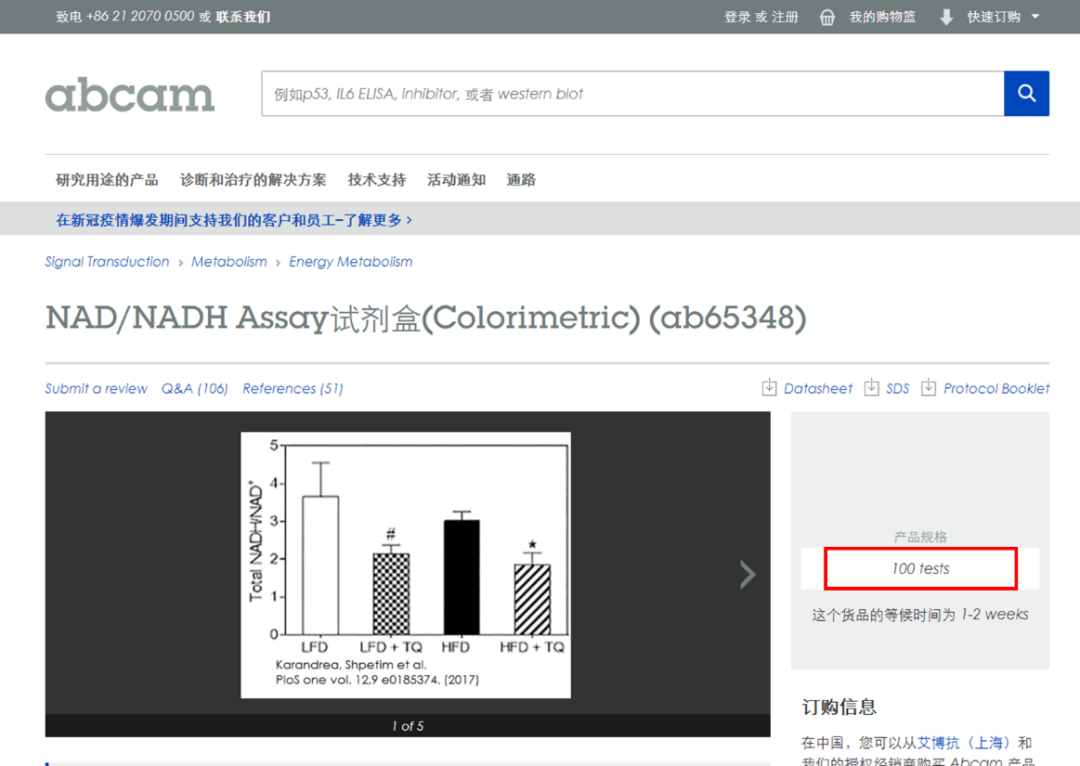Open the Protocol Booklet link
This screenshot has height=766, width=1080.
pyautogui.click(x=996, y=389)
